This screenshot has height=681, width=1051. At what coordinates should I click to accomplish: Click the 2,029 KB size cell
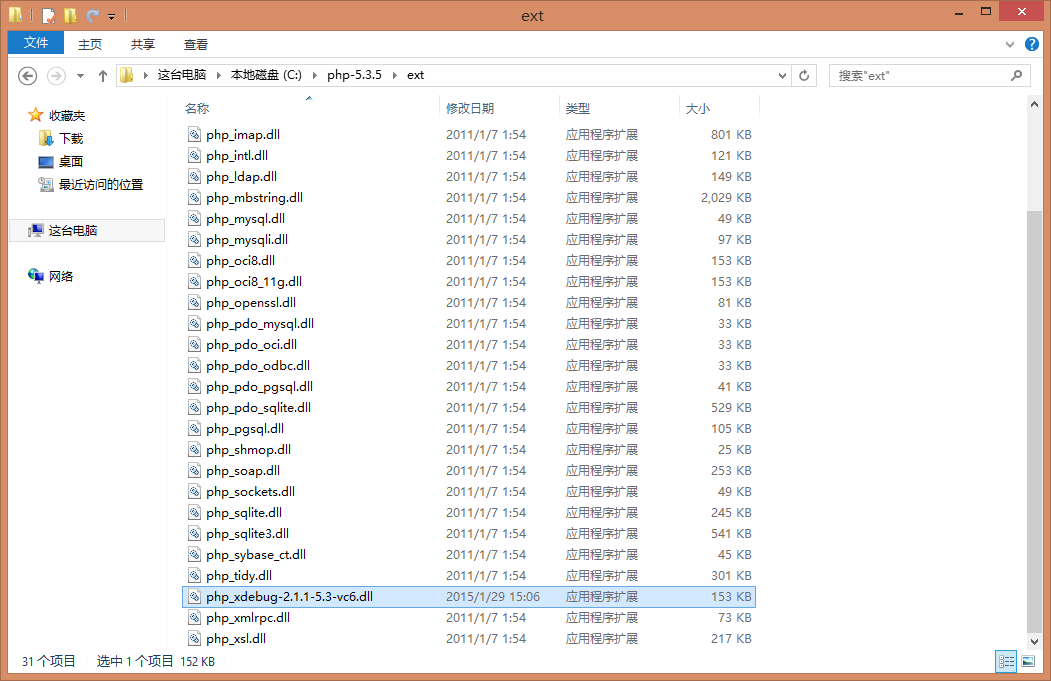pos(726,198)
